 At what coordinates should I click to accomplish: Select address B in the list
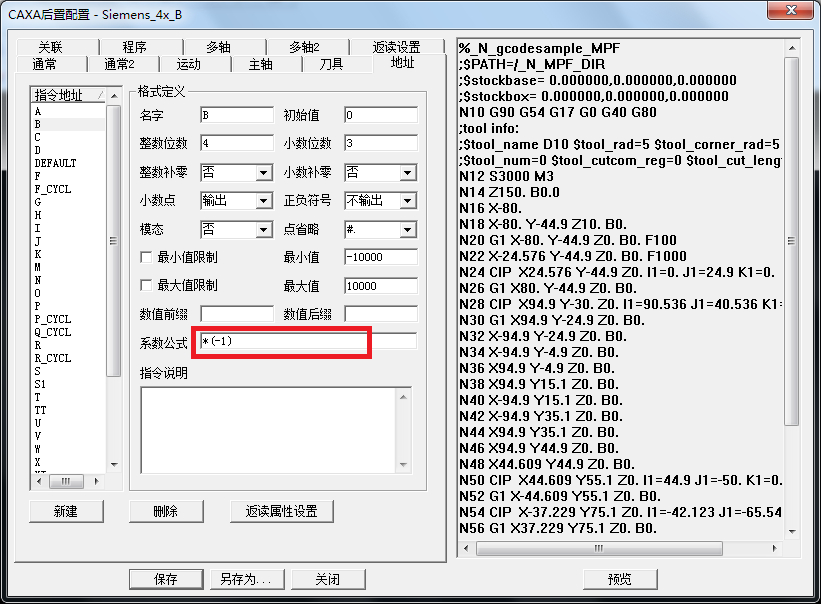coord(68,125)
